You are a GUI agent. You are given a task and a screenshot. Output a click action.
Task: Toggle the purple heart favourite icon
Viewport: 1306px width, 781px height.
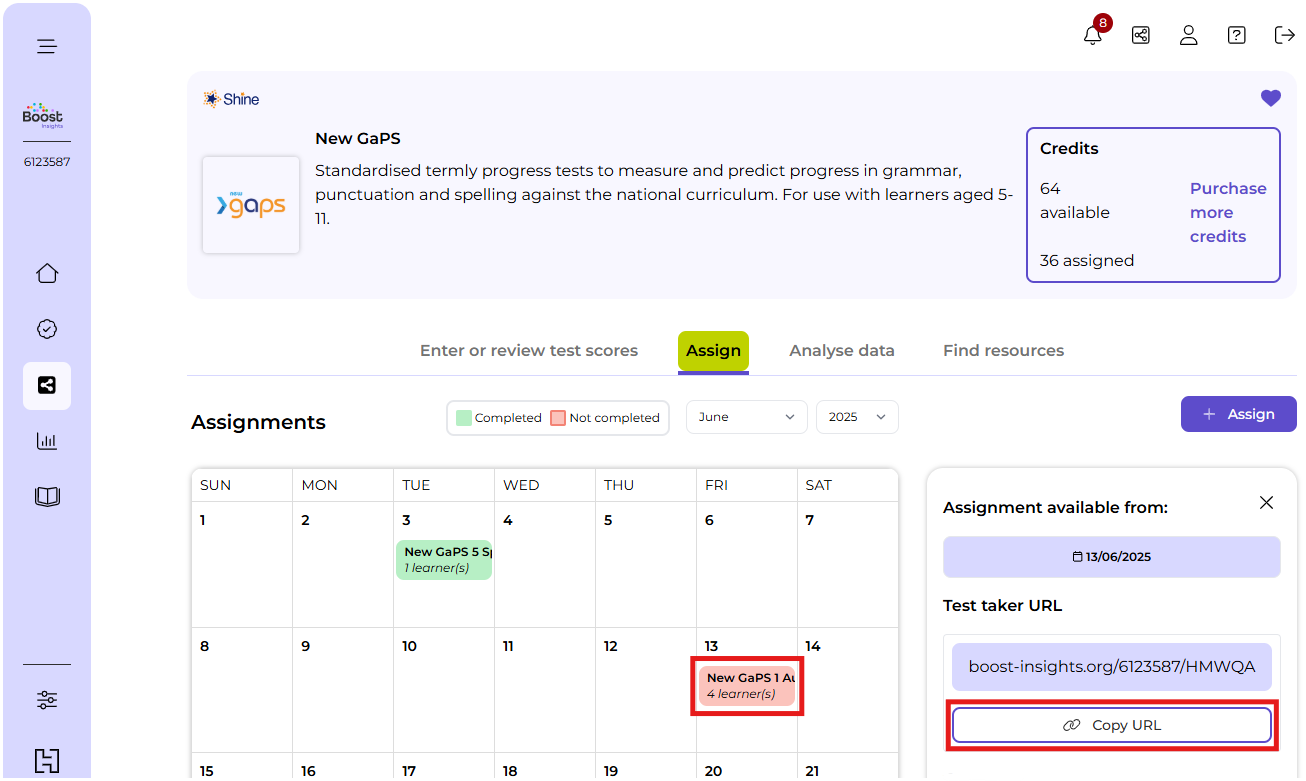[x=1270, y=98]
